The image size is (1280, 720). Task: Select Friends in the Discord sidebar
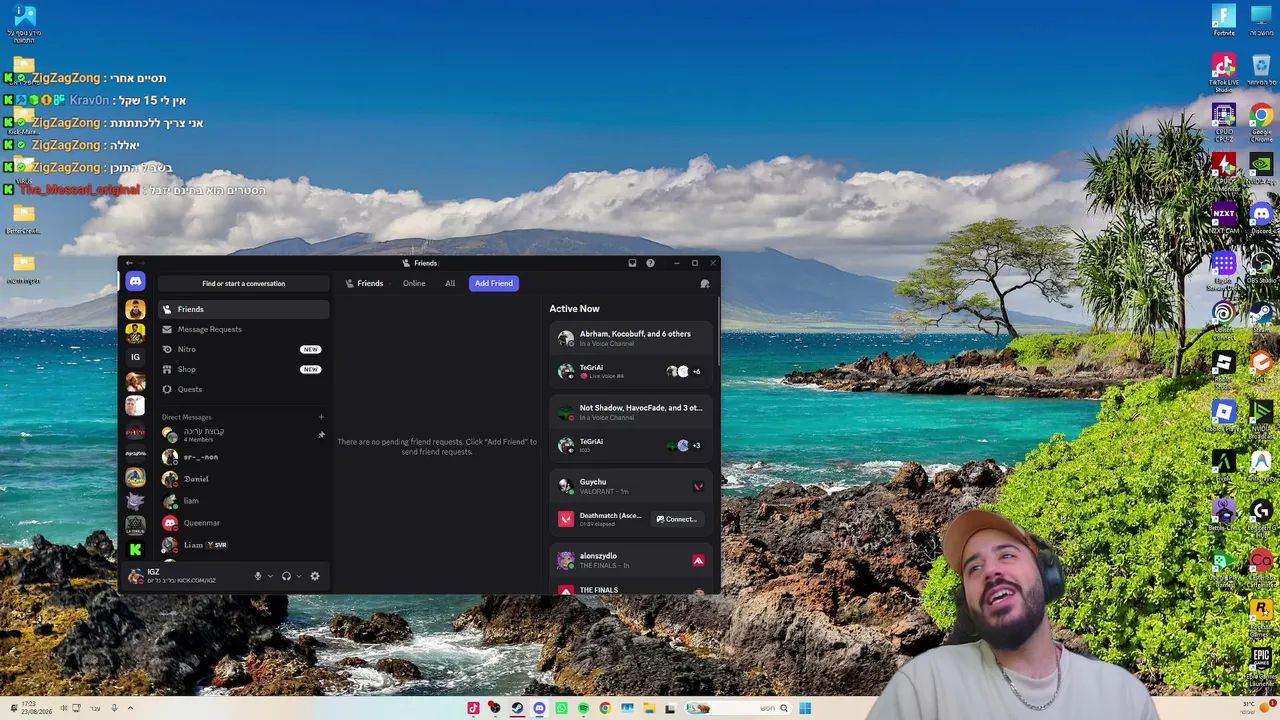(x=243, y=309)
